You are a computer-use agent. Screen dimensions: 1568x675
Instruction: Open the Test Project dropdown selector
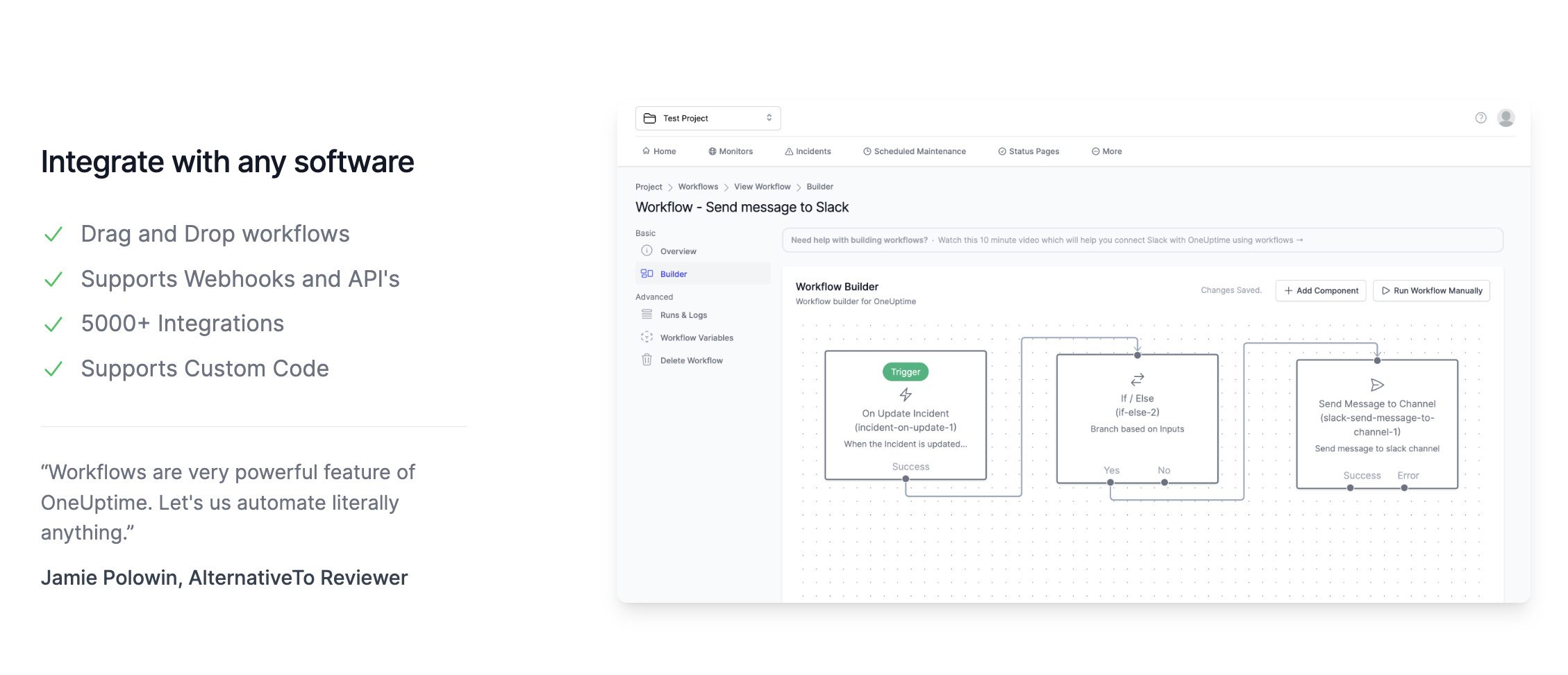[707, 118]
